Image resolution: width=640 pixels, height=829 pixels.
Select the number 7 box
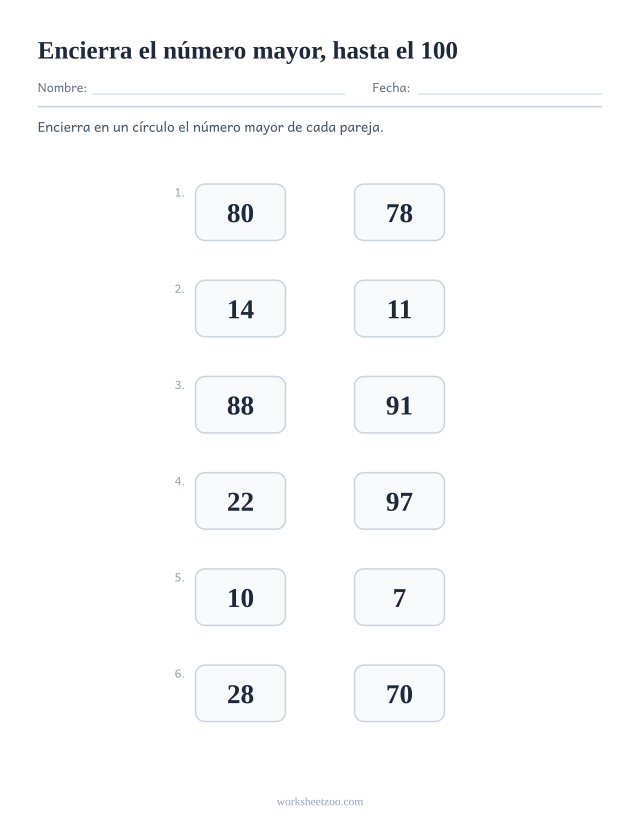(x=399, y=597)
